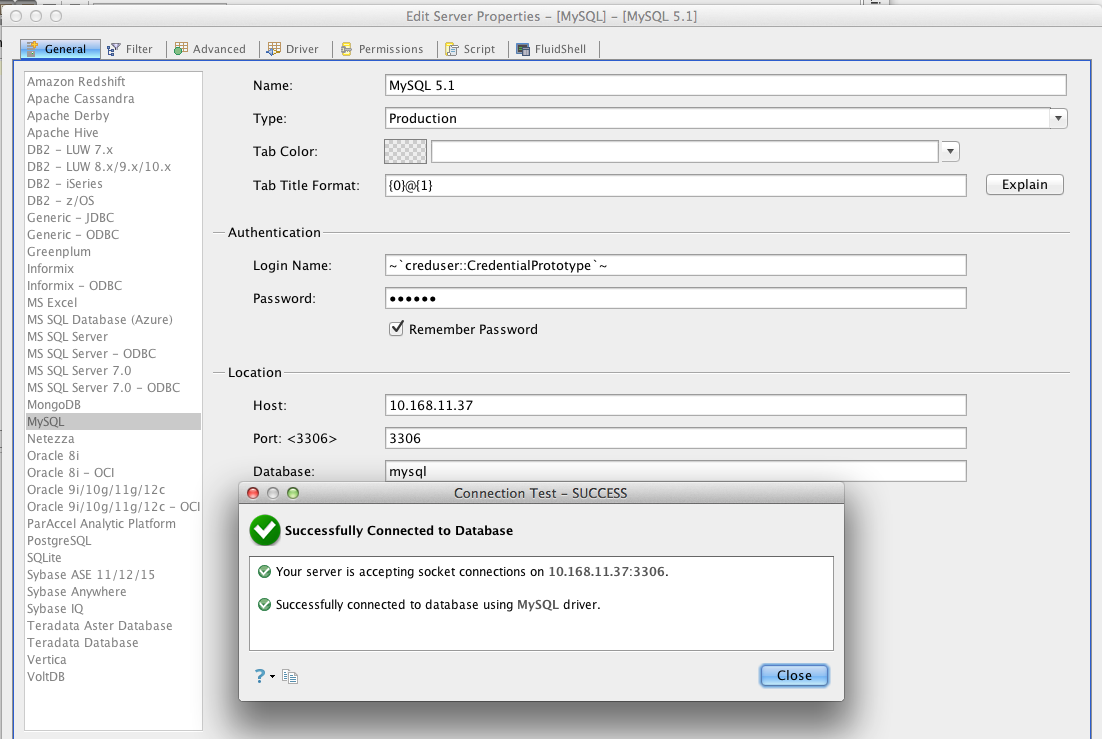Close the Connection Test dialog
Viewport: 1102px width, 739px height.
pyautogui.click(x=794, y=675)
